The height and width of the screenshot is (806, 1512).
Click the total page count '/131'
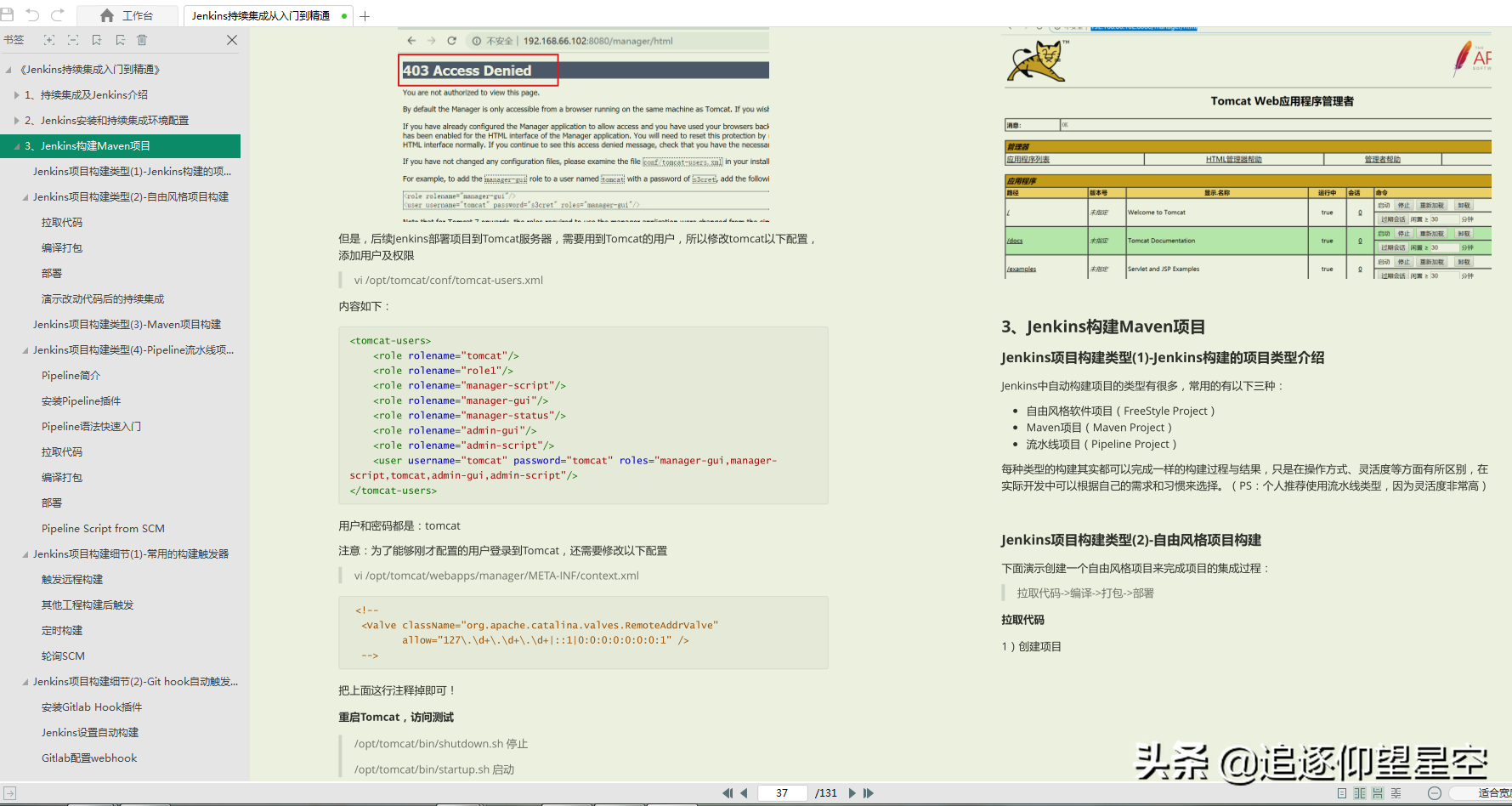[826, 793]
